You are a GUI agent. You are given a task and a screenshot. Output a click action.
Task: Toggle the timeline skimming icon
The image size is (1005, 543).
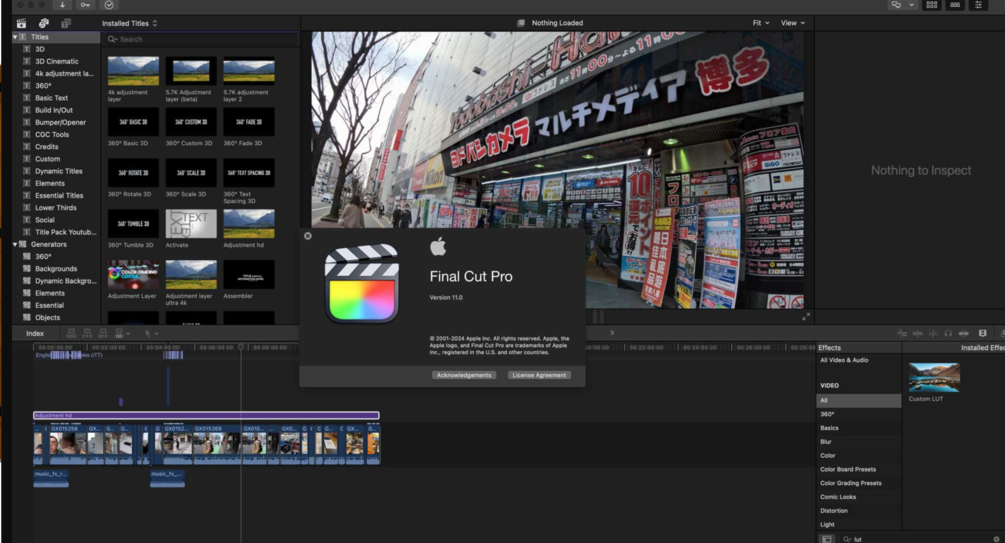(917, 333)
